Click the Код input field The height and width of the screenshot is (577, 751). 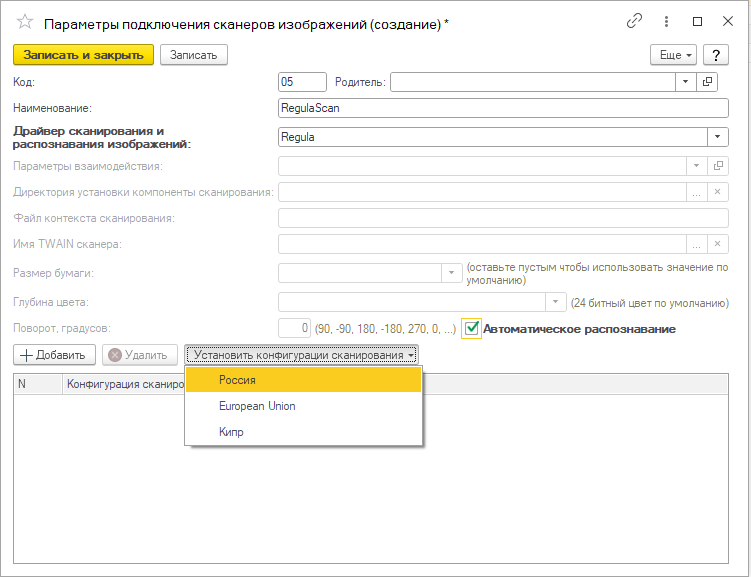(x=302, y=82)
